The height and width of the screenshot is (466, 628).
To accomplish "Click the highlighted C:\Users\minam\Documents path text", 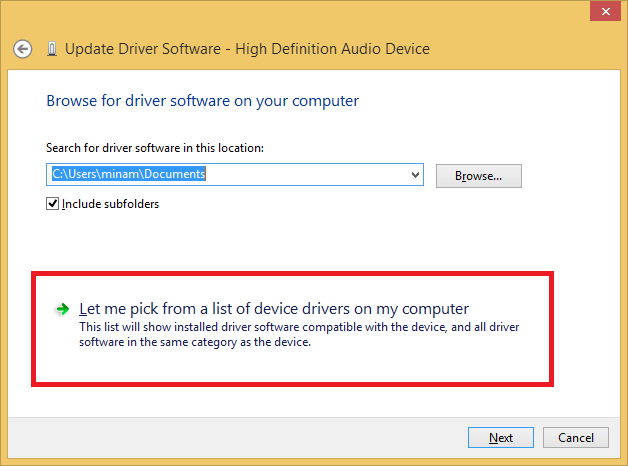I will [129, 174].
